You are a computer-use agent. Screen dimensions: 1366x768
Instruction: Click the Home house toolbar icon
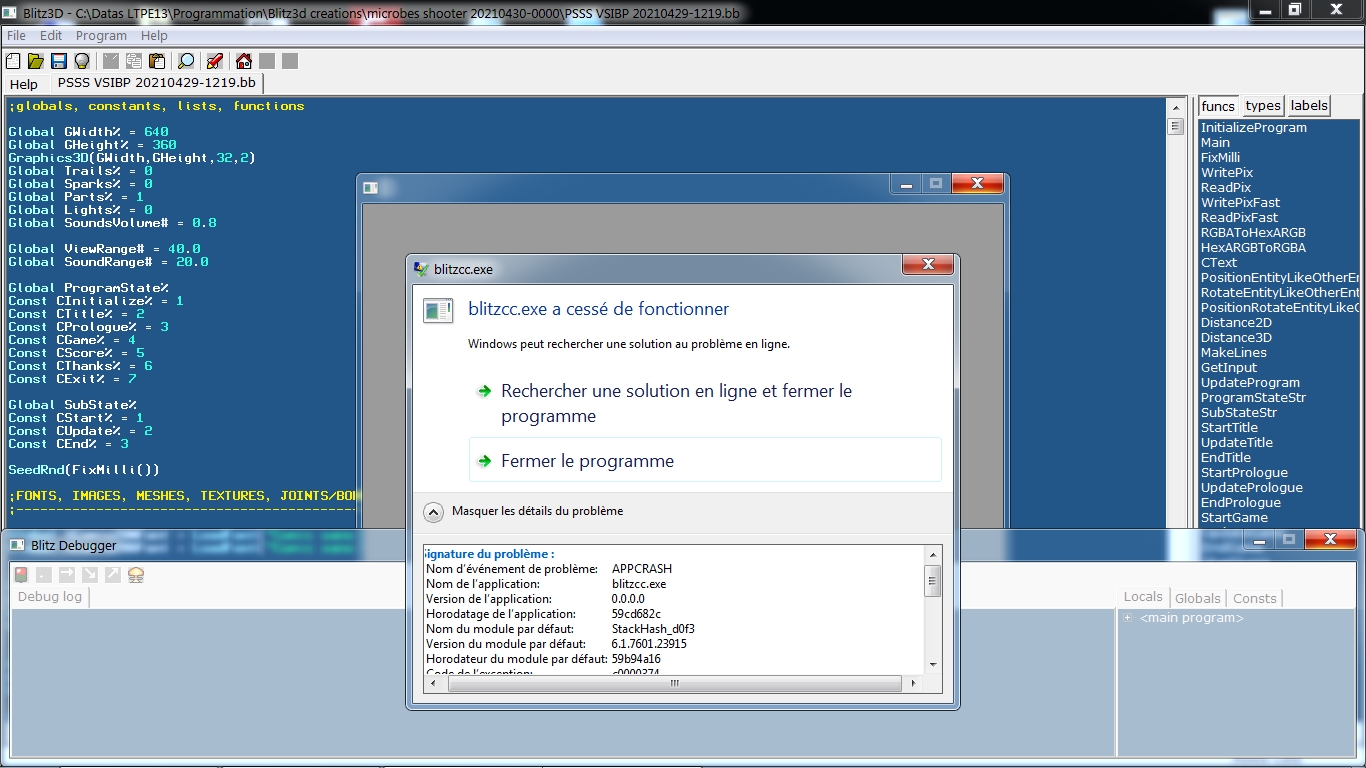tap(243, 61)
